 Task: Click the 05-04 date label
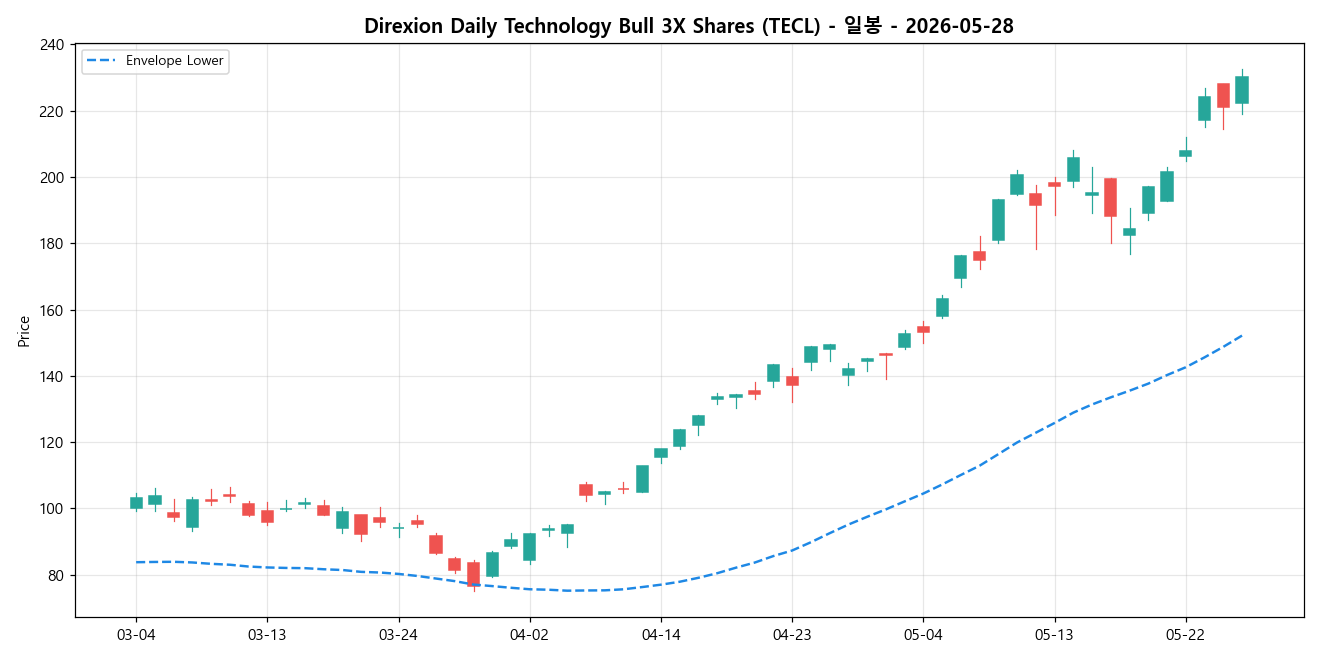[x=923, y=634]
